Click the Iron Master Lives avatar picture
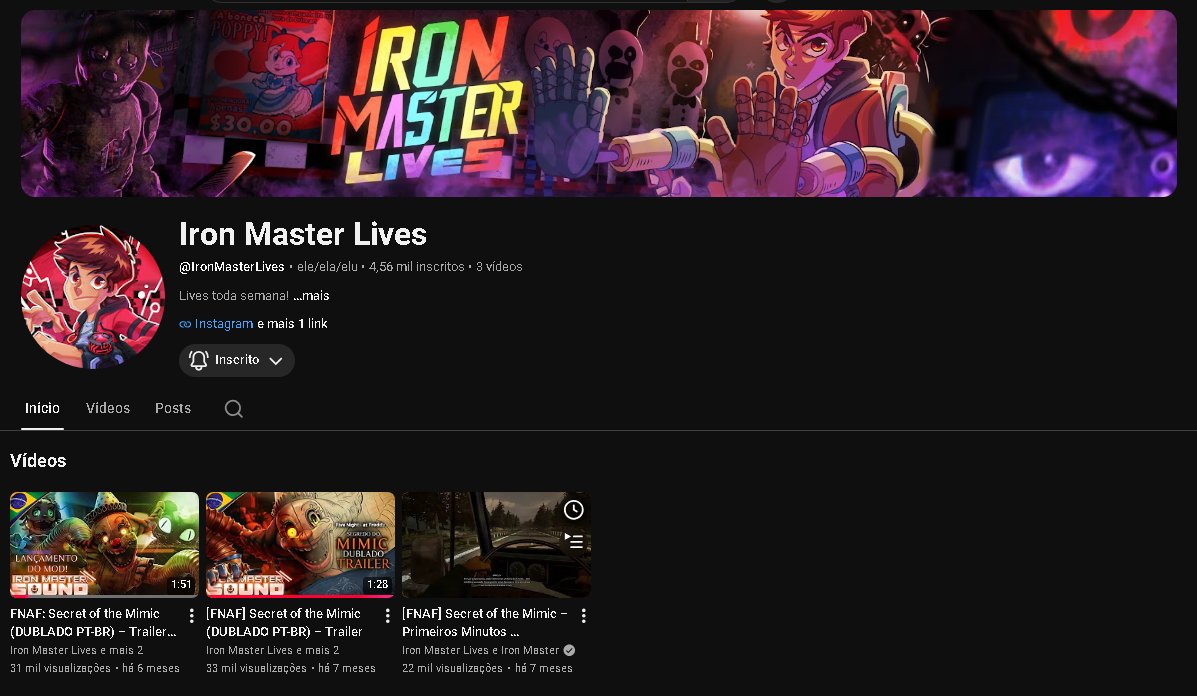The height and width of the screenshot is (696, 1197). 92,297
